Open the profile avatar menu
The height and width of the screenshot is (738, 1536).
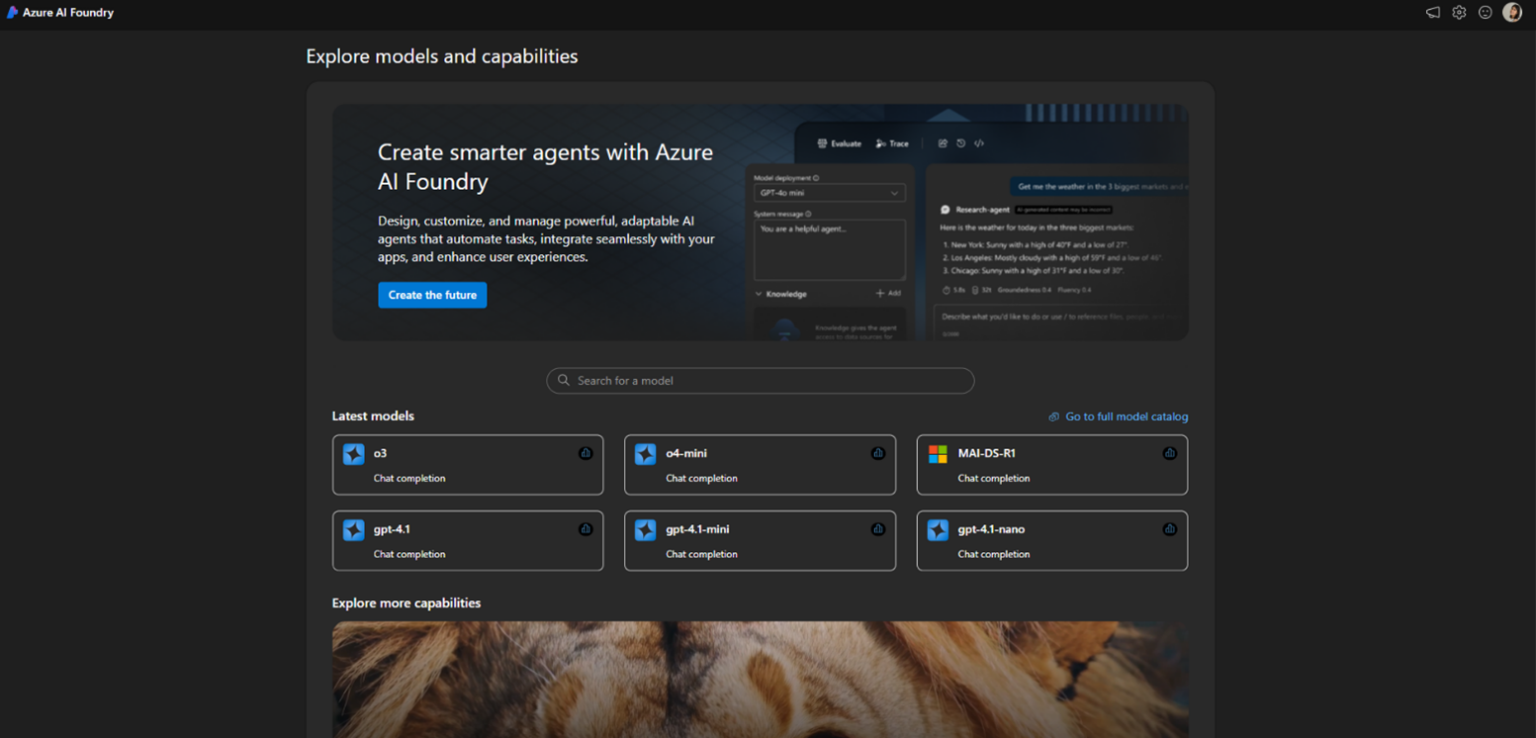pos(1511,12)
